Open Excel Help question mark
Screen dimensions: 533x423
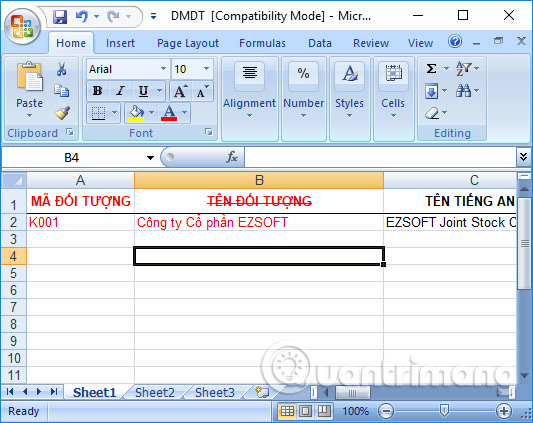coord(455,42)
